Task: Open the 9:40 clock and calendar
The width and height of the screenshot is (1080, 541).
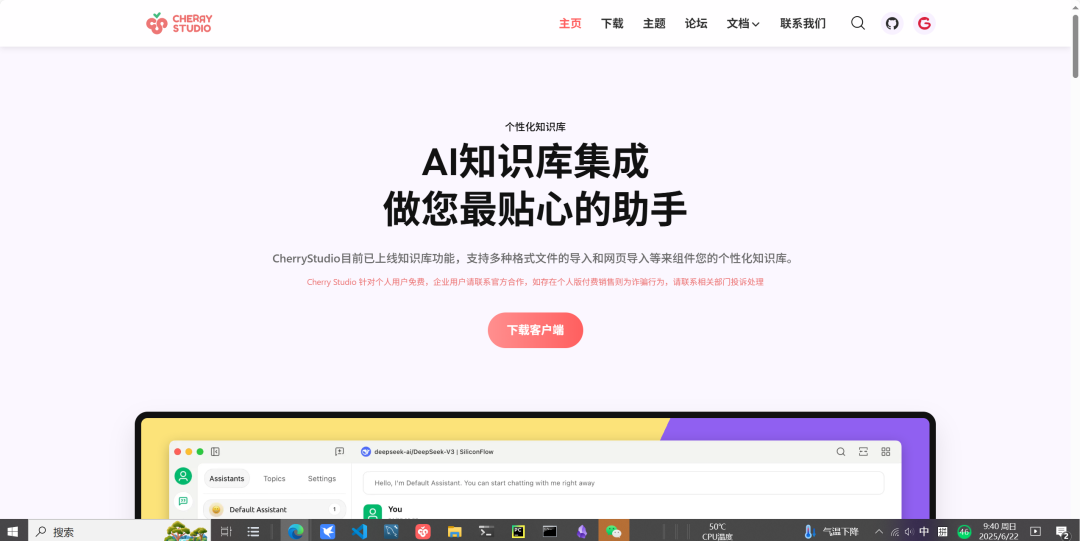Action: (x=999, y=531)
